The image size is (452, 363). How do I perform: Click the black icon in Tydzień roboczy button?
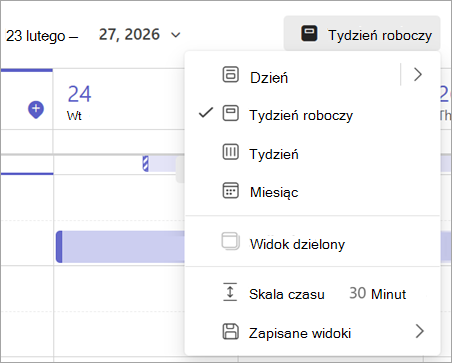click(x=309, y=34)
